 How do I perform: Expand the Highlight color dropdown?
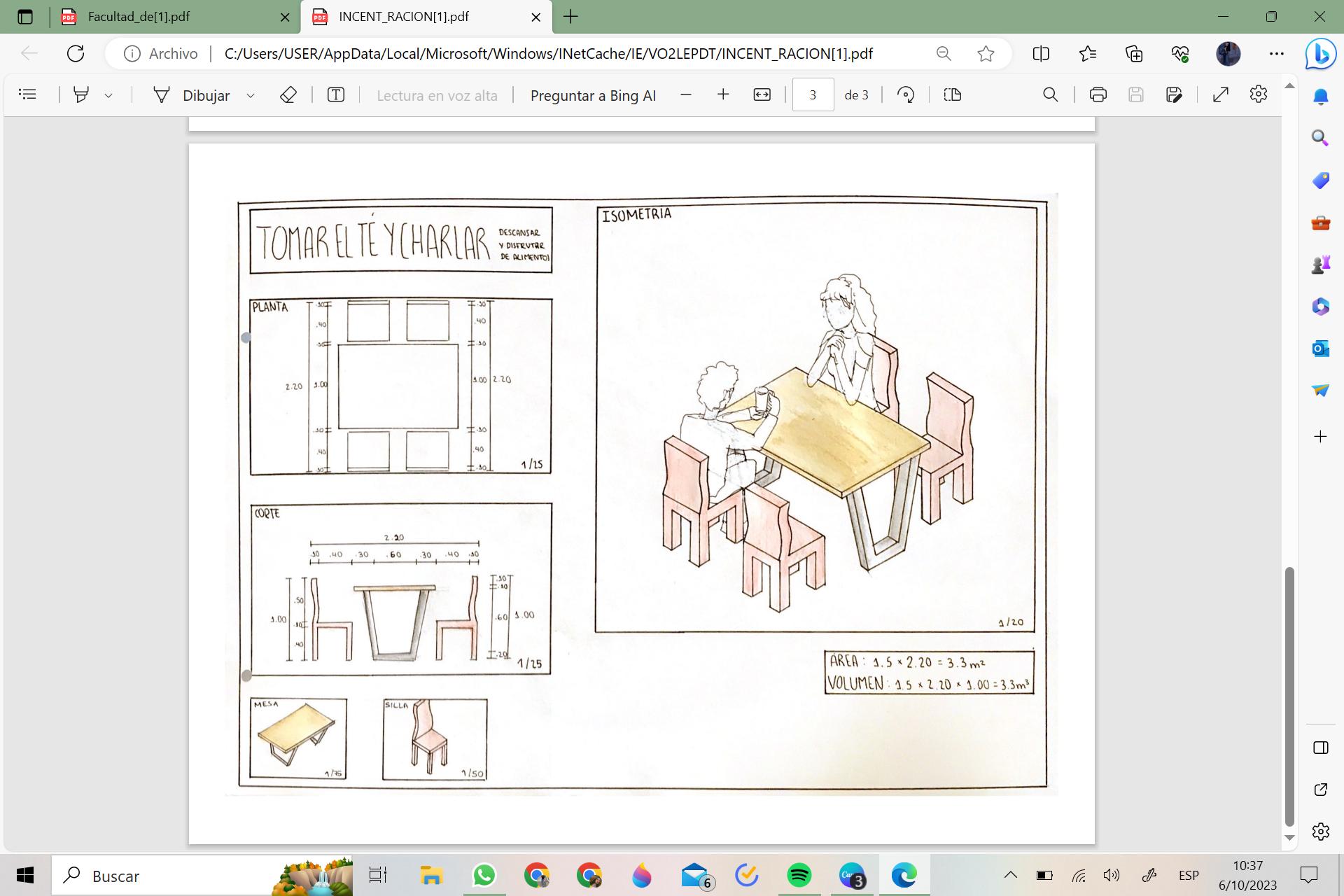coord(108,95)
